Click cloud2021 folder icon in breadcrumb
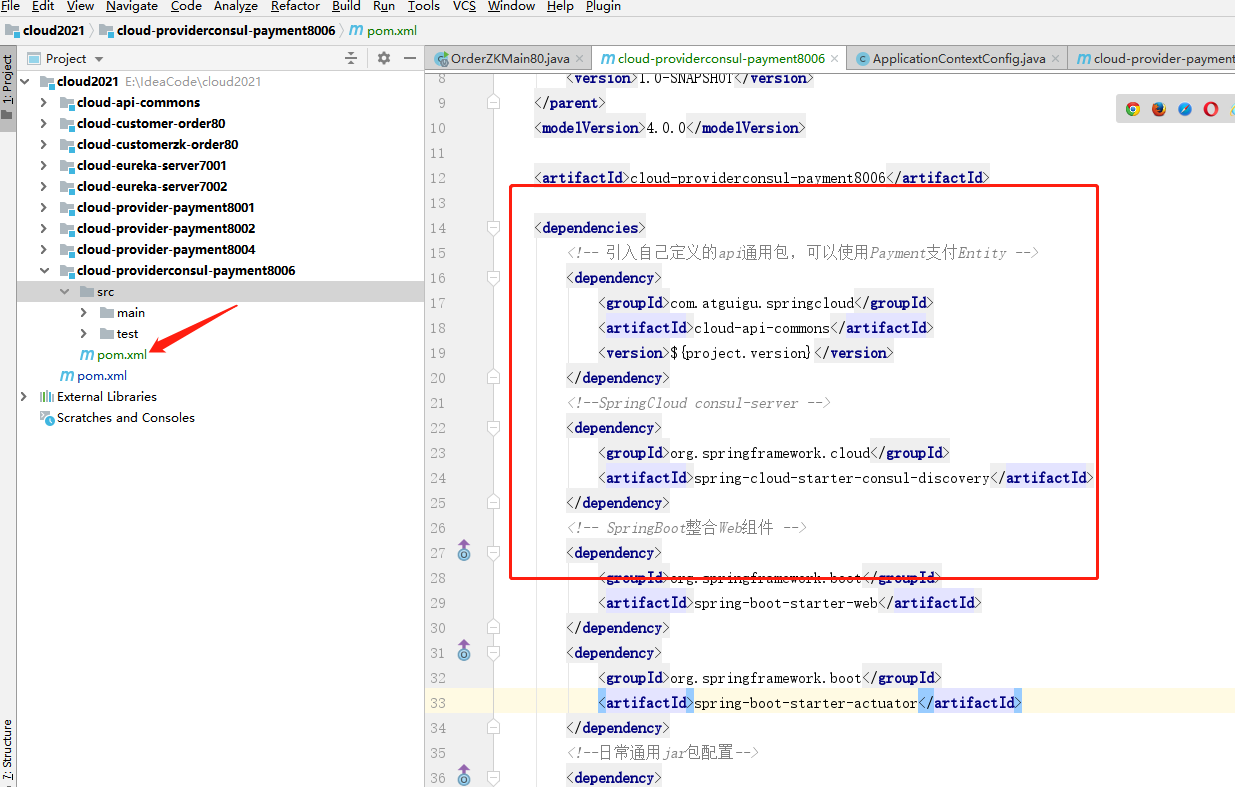The width and height of the screenshot is (1235, 787). [x=12, y=31]
